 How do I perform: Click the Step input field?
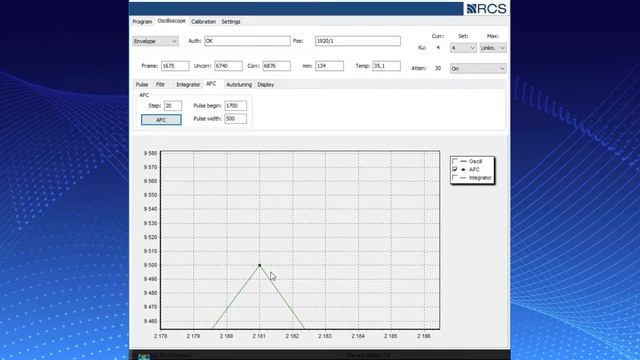tap(173, 106)
